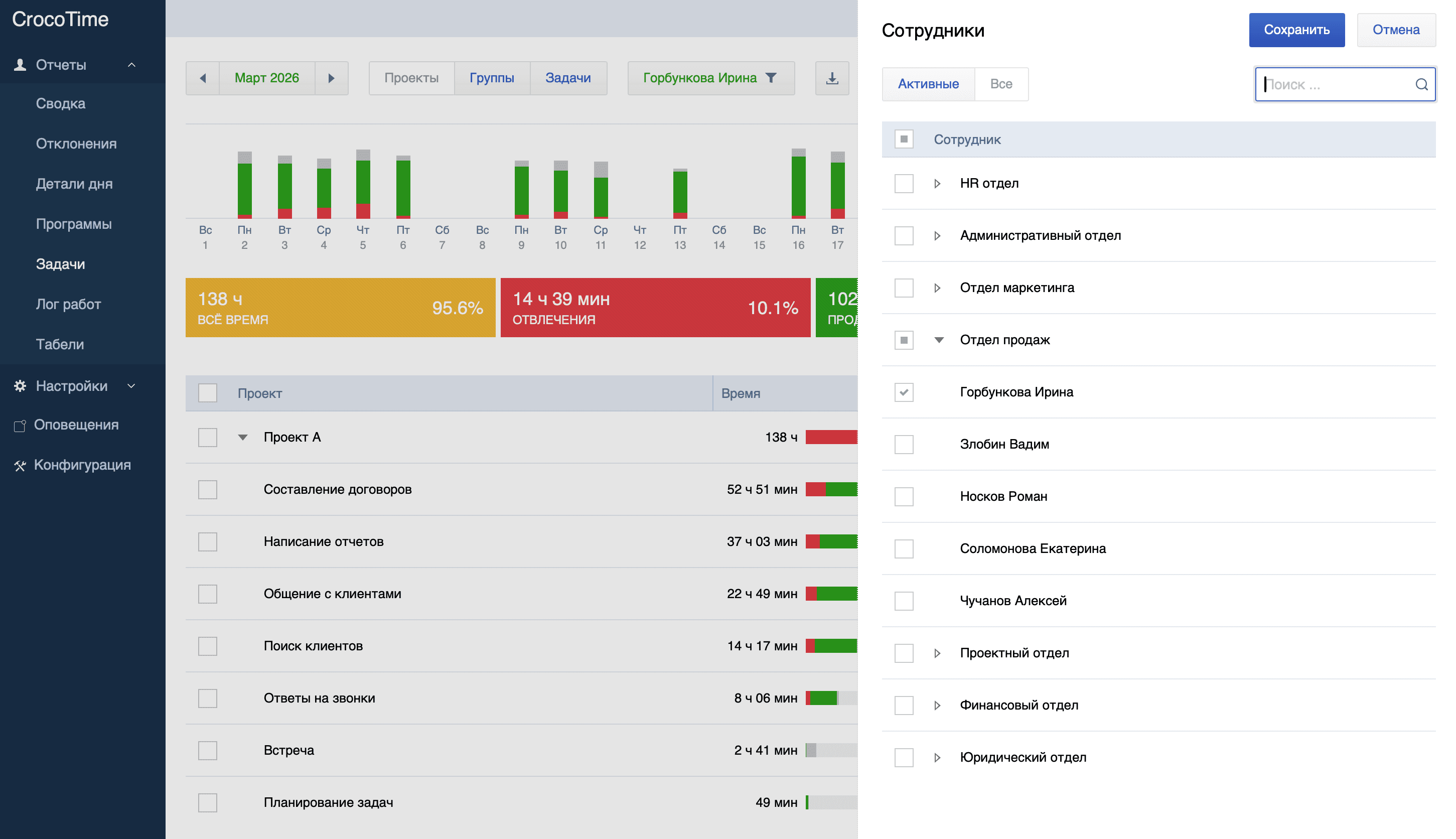Expand the Юридический отдел group
Image resolution: width=1456 pixels, height=839 pixels.
click(x=937, y=757)
